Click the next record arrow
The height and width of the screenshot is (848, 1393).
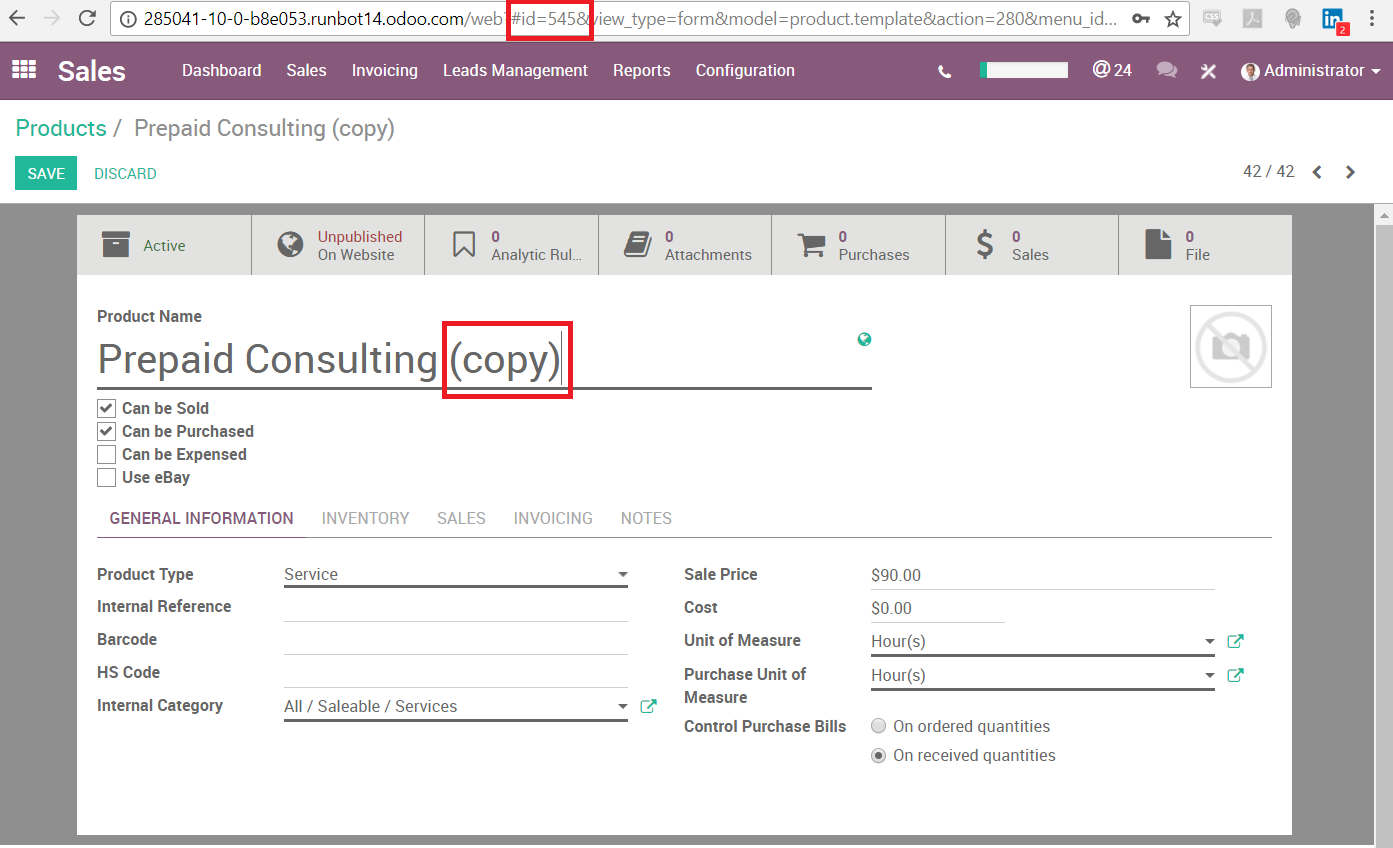pos(1350,172)
